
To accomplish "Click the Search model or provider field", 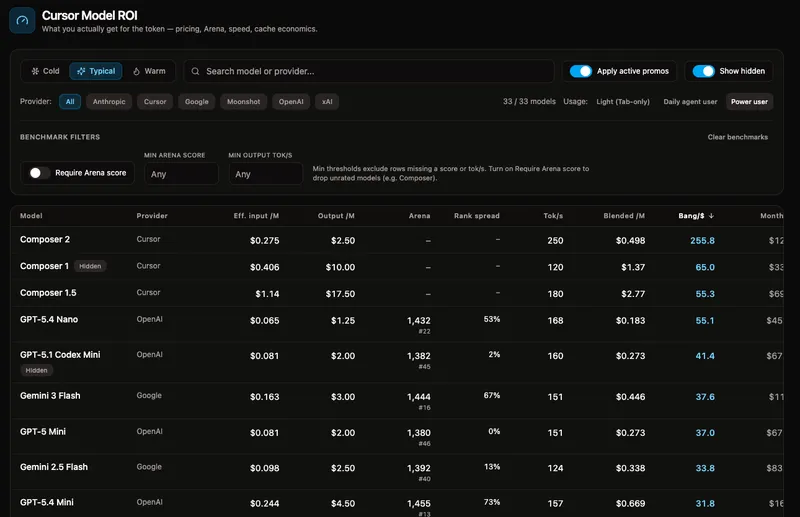I will pyautogui.click(x=369, y=71).
